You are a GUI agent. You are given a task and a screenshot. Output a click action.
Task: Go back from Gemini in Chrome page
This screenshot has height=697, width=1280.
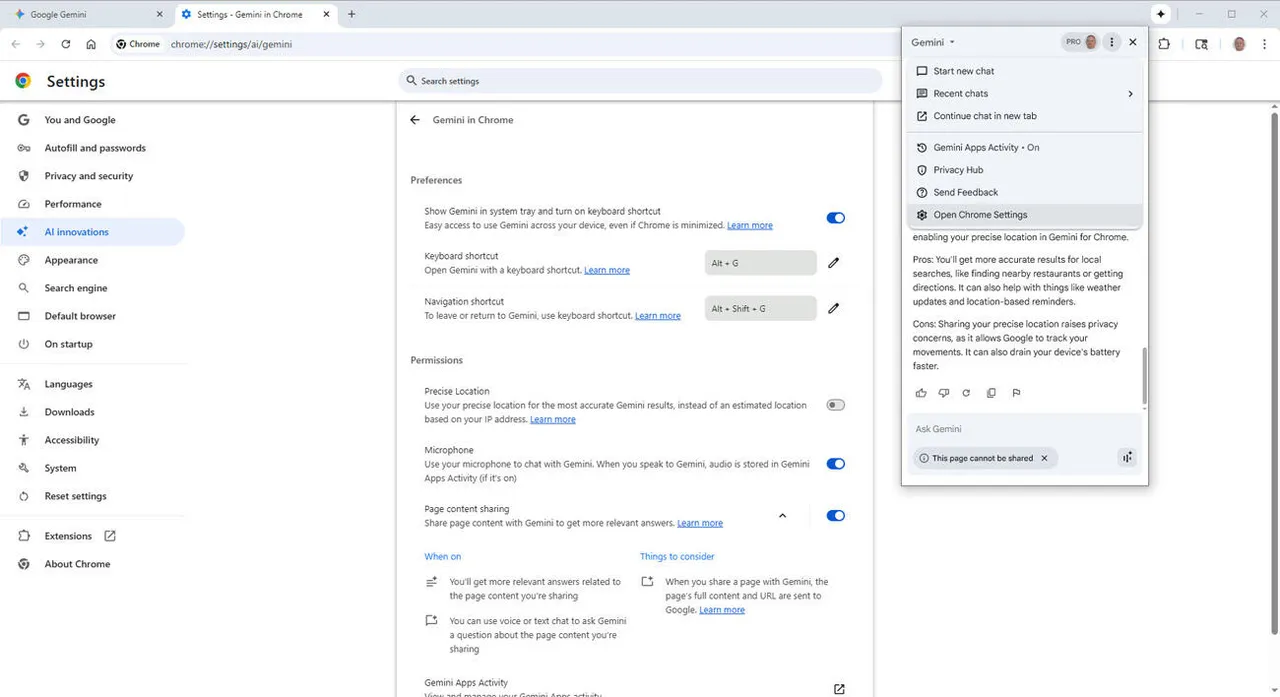(x=415, y=120)
